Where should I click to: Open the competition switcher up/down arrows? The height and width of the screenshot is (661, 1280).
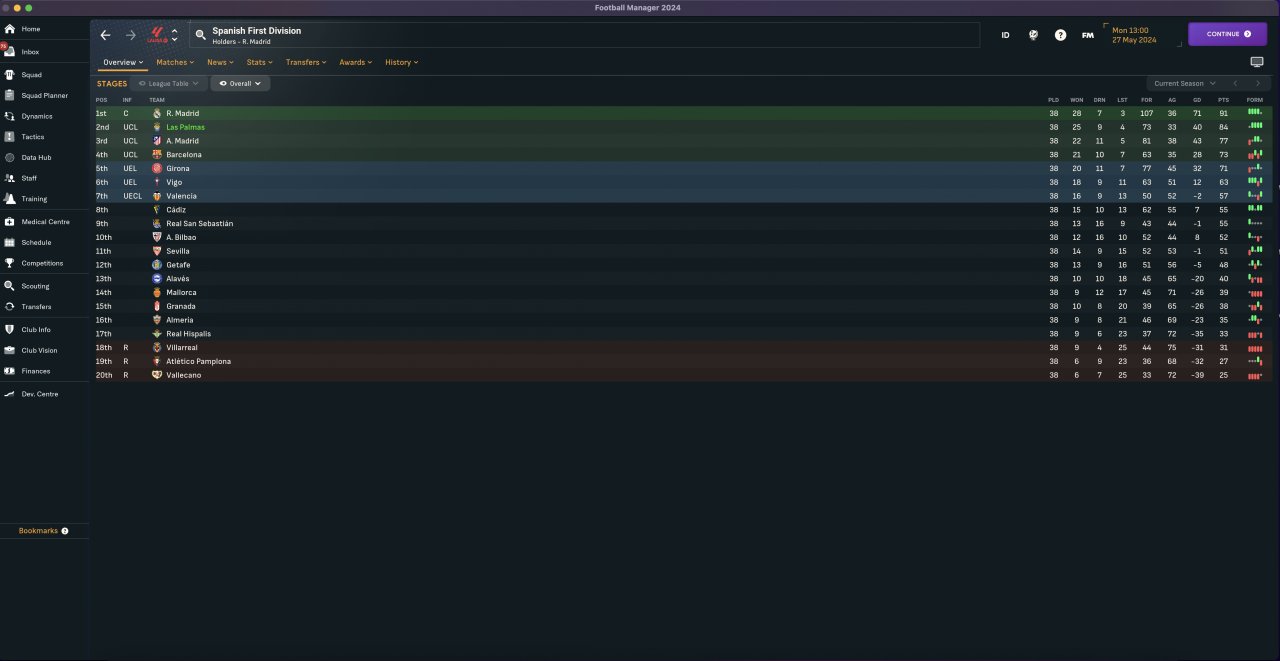point(175,35)
